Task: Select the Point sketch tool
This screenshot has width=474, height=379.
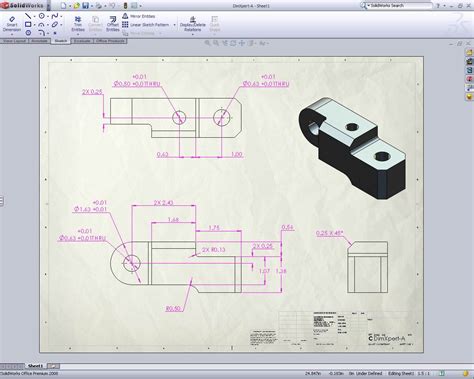Action: point(55,33)
